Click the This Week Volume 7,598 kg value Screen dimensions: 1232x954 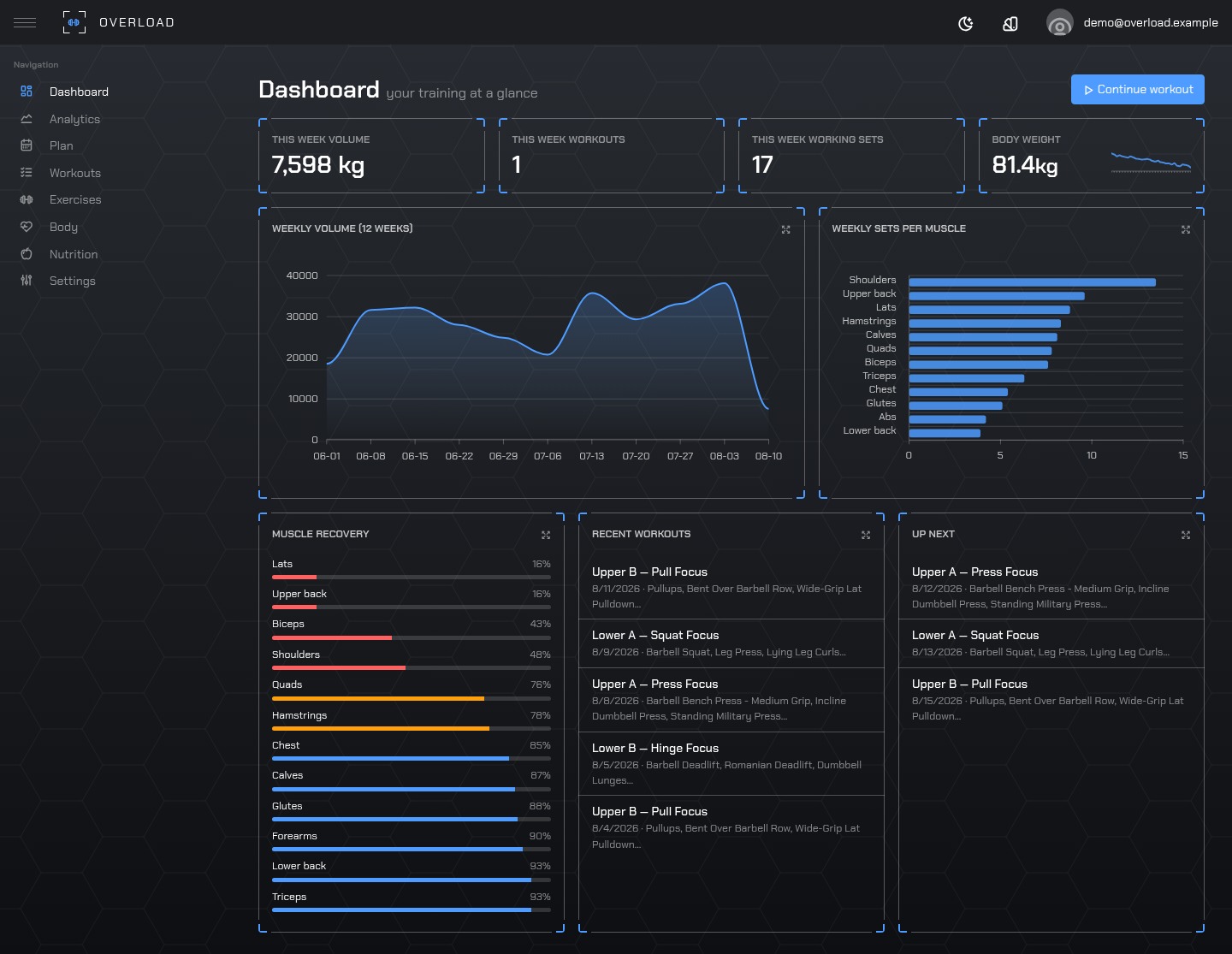point(318,164)
